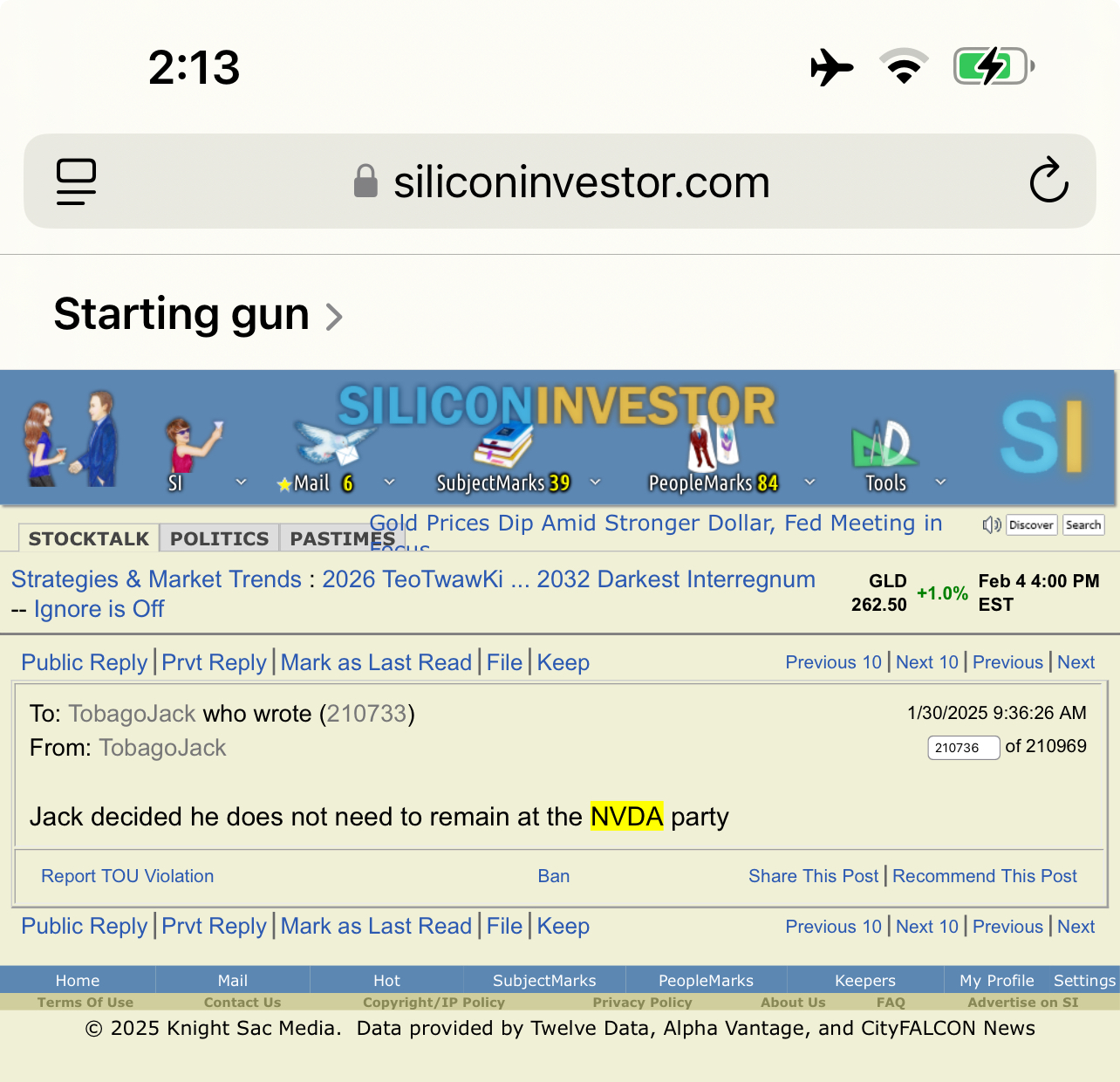Tap the Safari reload page icon

tap(1048, 181)
